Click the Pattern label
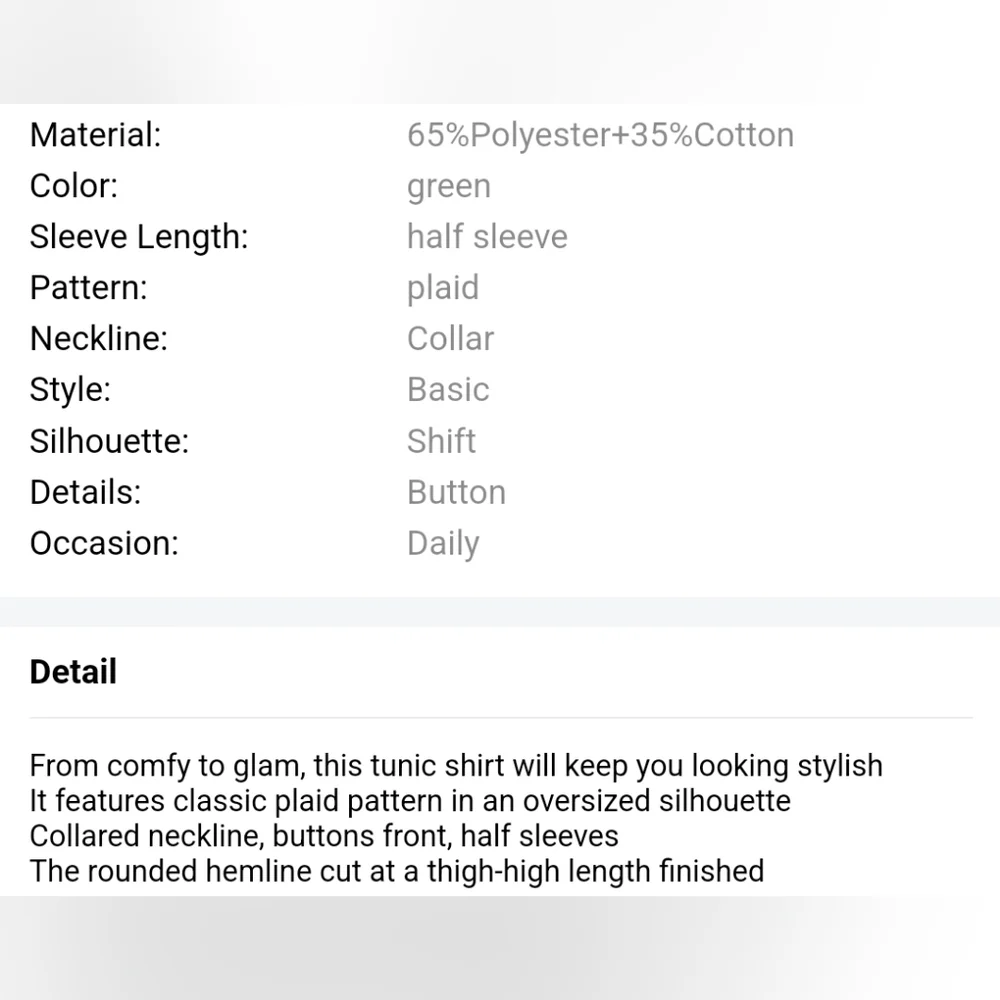Image resolution: width=1000 pixels, height=1000 pixels. coord(88,288)
